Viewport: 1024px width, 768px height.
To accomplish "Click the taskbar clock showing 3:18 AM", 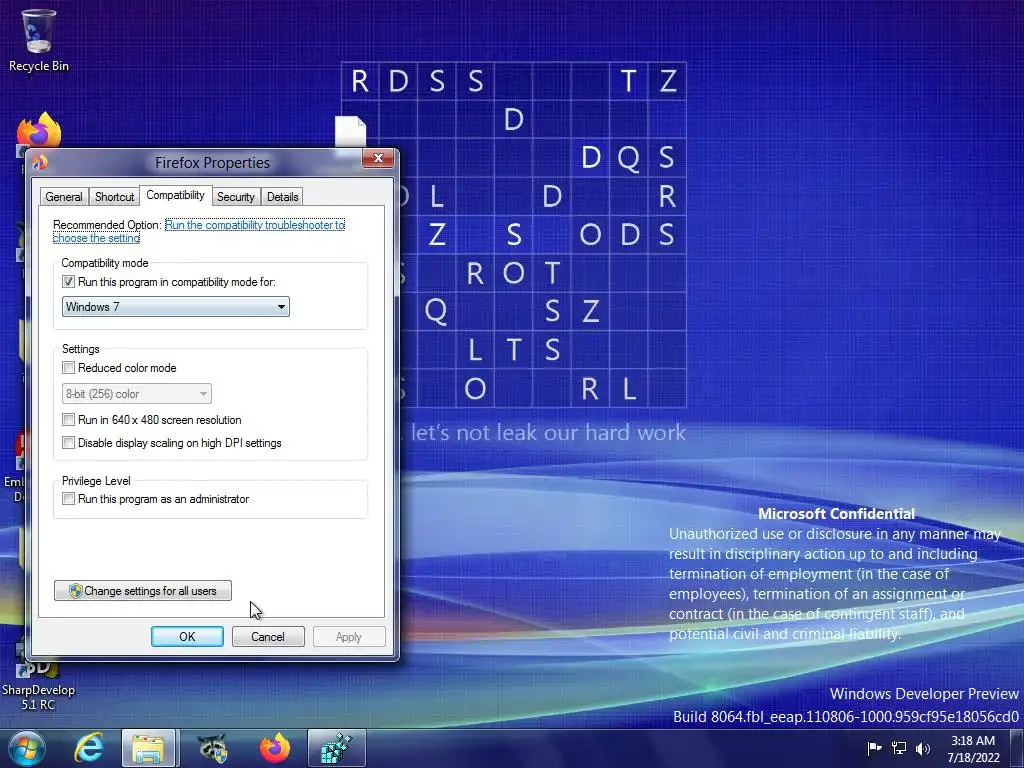I will 973,748.
